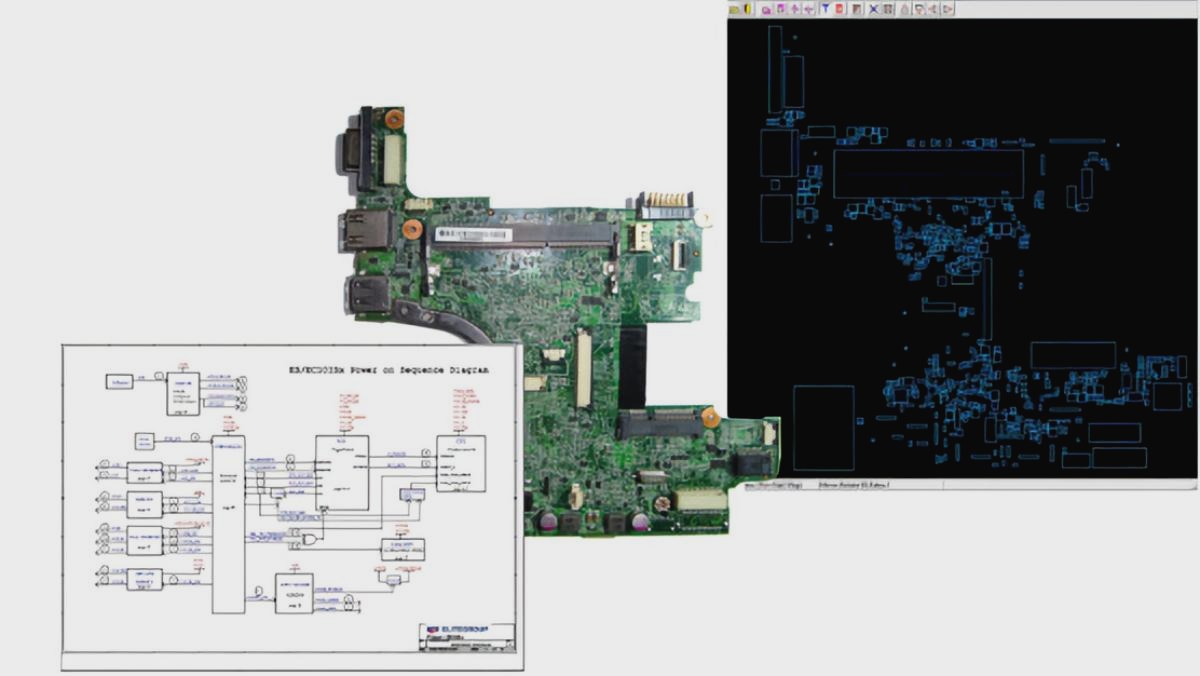Click the RAM slot on motherboard photo
Screen dimensions: 1200x676
(x=520, y=235)
